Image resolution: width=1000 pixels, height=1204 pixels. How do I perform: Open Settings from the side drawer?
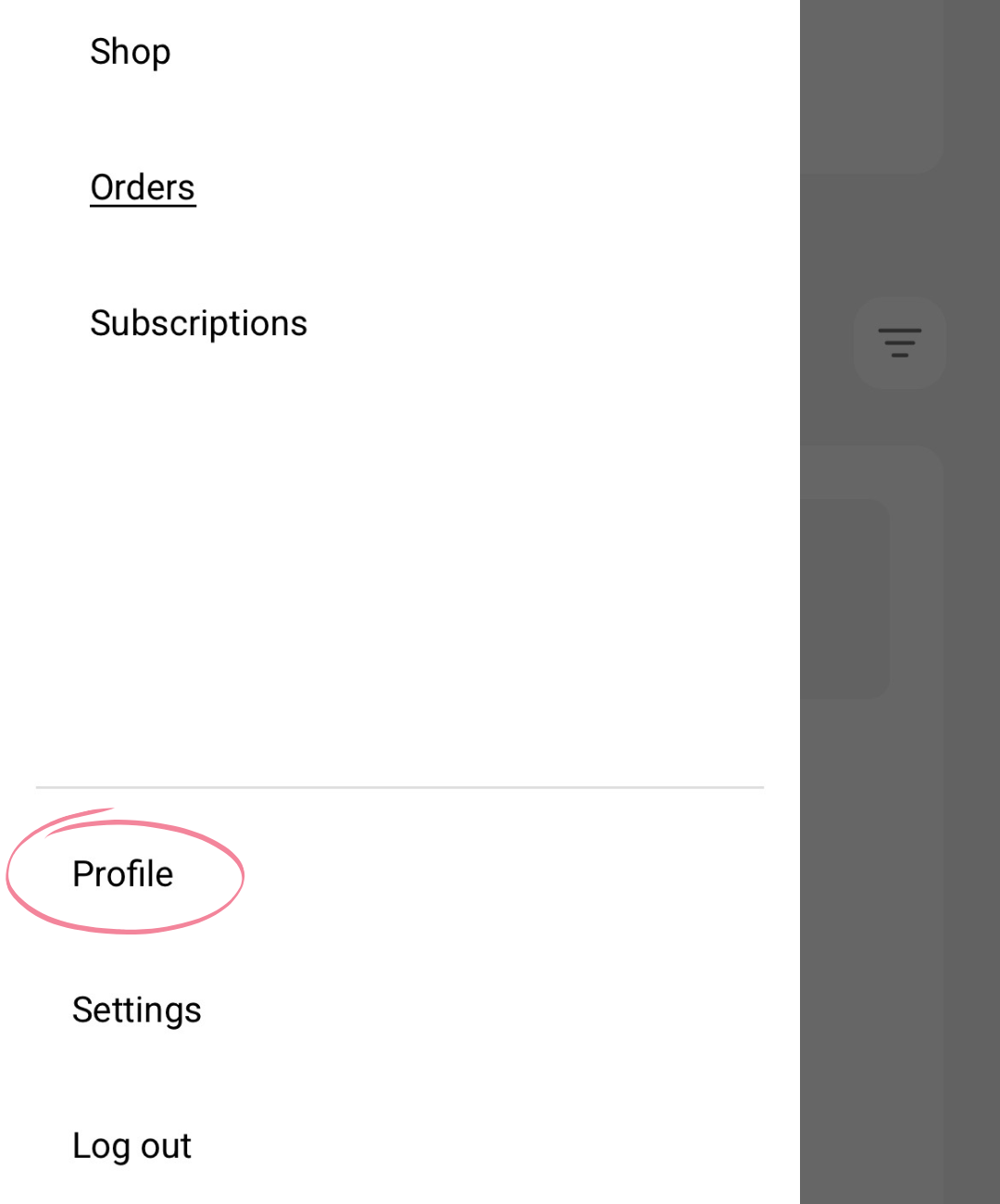click(x=137, y=1010)
